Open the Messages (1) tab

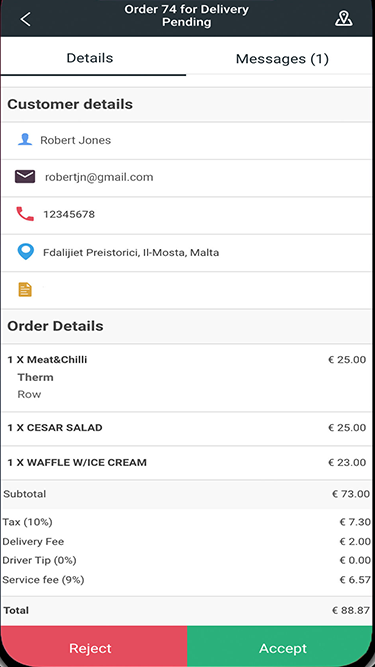pyautogui.click(x=282, y=59)
